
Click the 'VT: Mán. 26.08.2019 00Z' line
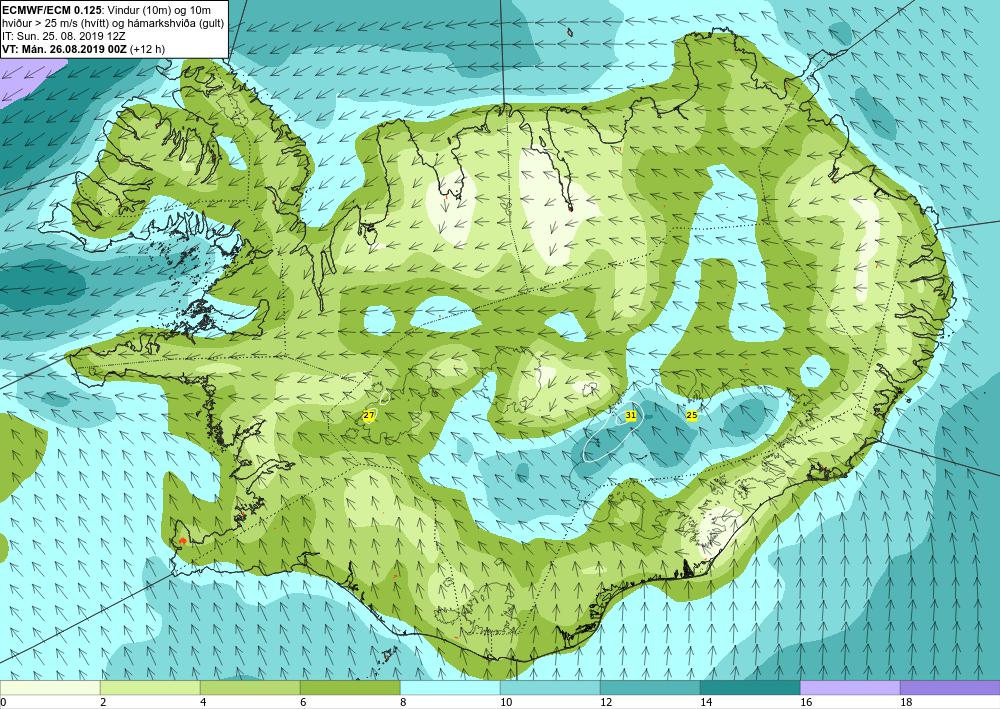[64, 48]
